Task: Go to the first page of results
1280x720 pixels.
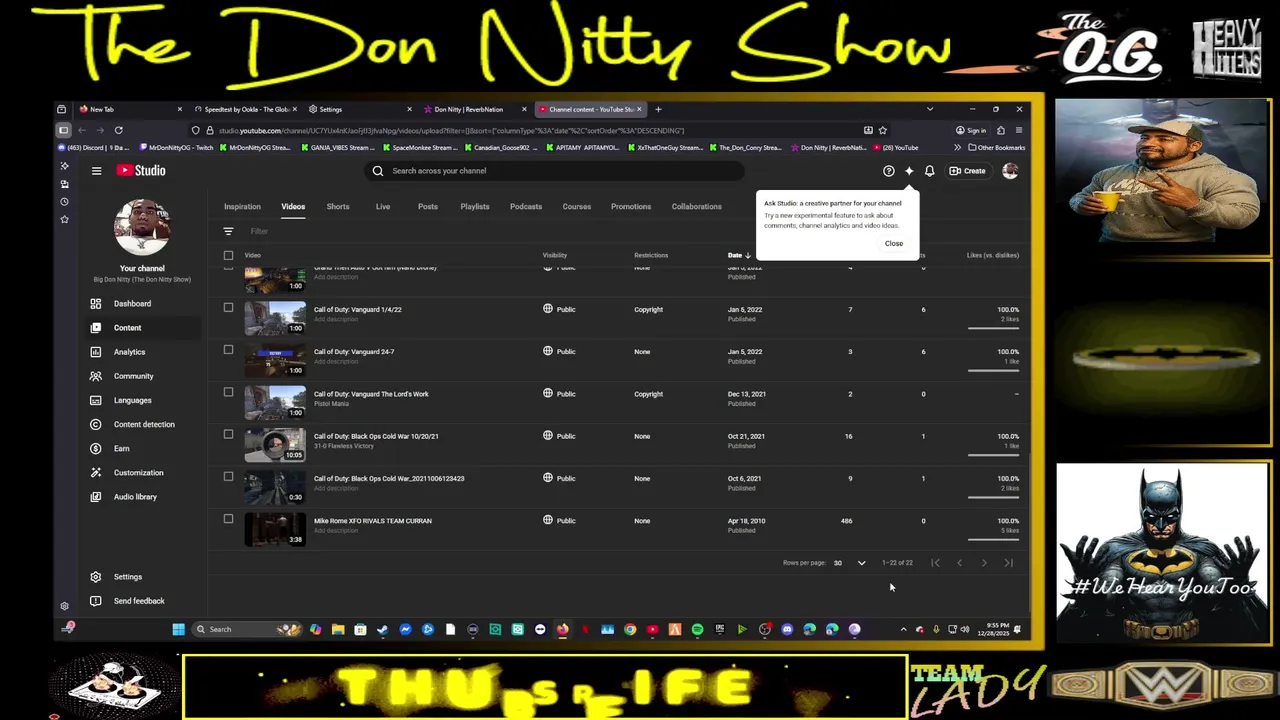Action: pos(935,563)
